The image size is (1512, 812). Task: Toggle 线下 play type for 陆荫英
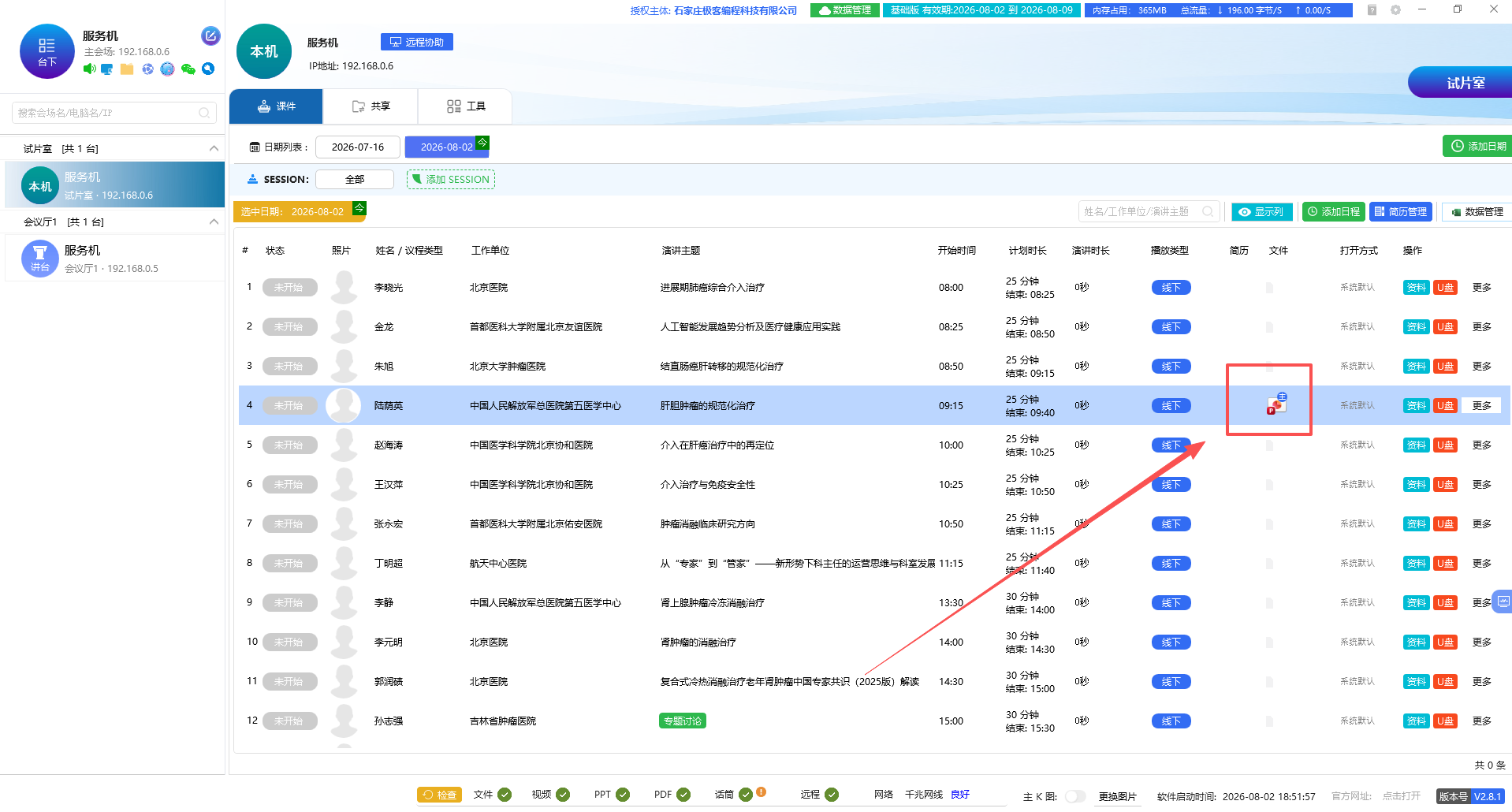(x=1171, y=406)
